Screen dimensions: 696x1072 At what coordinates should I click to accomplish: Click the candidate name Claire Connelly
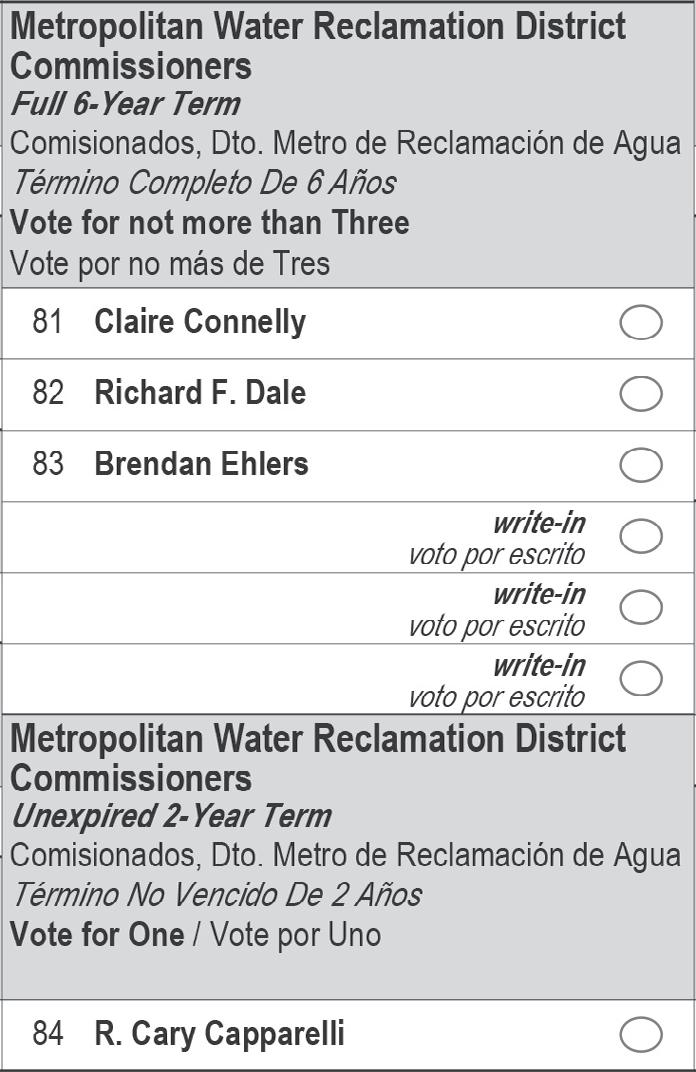coord(200,322)
